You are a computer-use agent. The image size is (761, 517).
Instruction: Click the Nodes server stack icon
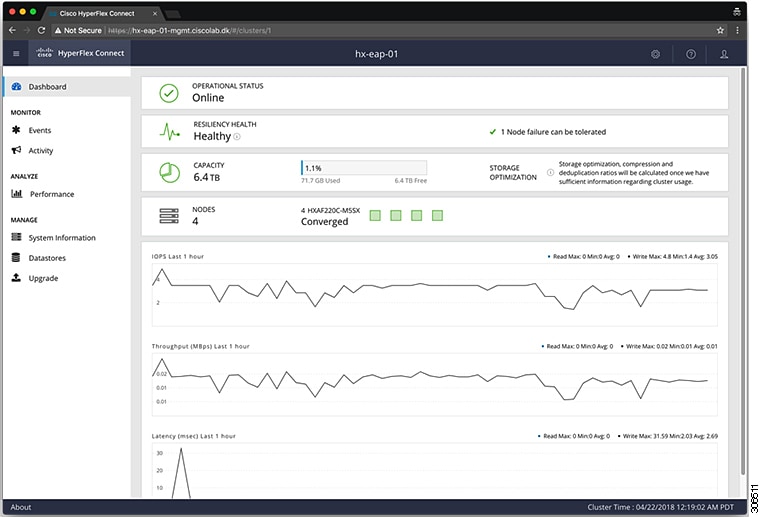169,216
